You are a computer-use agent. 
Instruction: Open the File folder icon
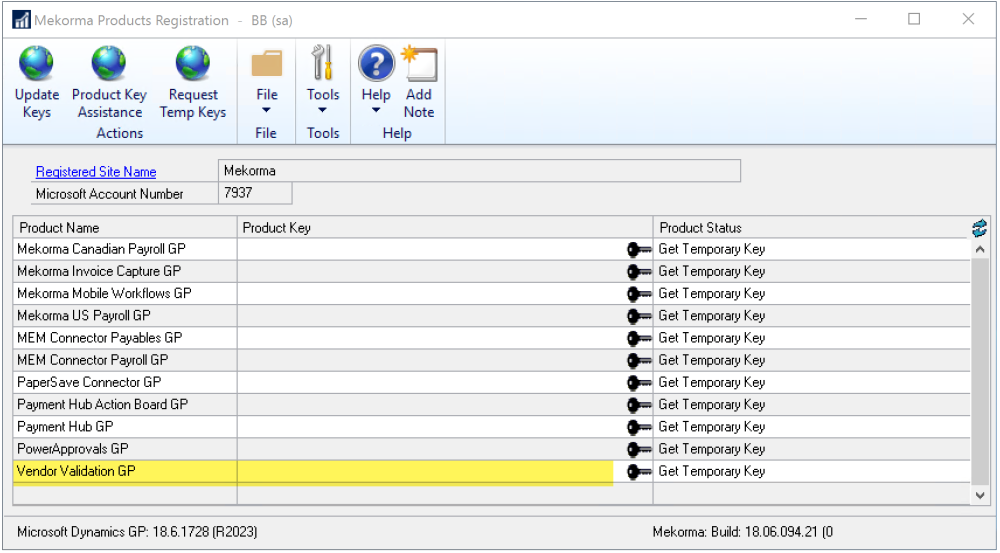[x=267, y=64]
